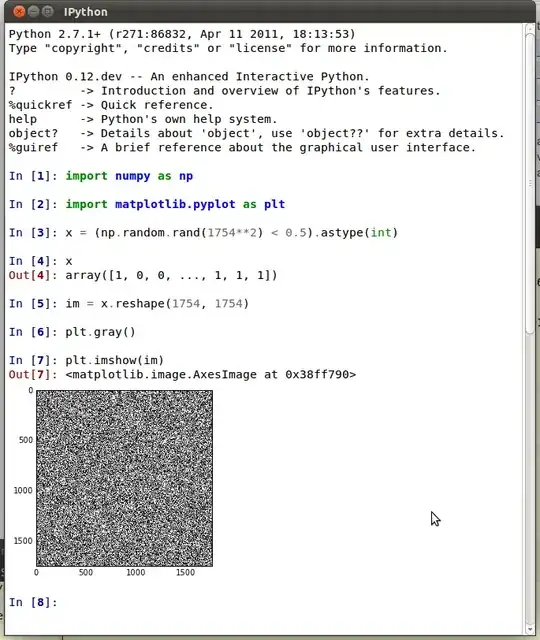Click the x-axis tick label 1500
The image size is (540, 640).
pos(185,573)
